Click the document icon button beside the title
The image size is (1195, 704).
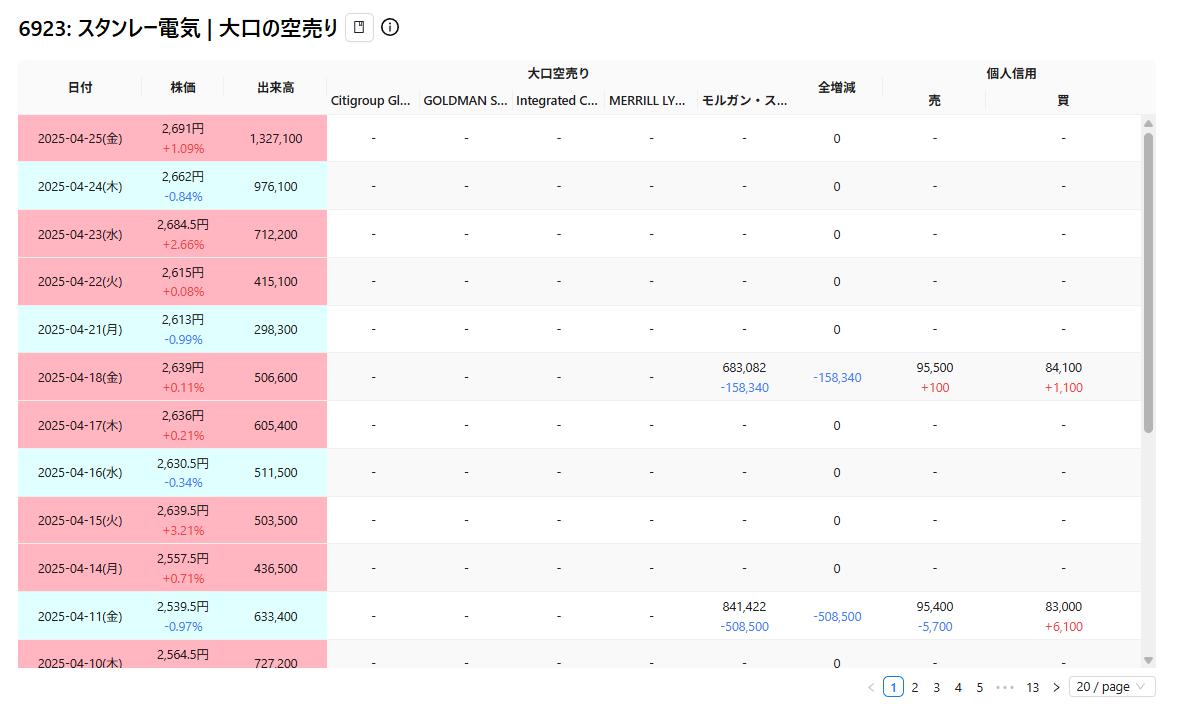(359, 28)
